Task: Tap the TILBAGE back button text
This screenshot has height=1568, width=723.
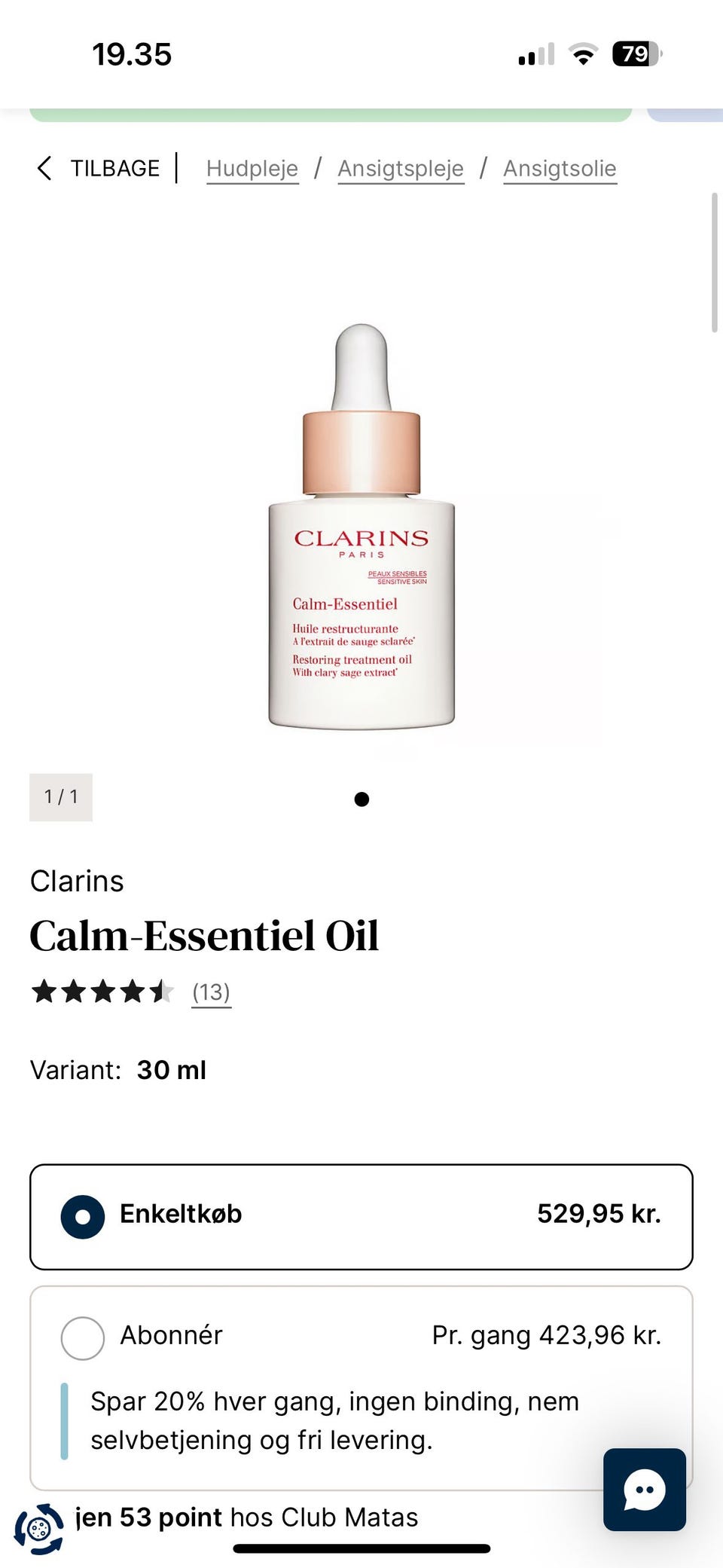Action: (115, 168)
